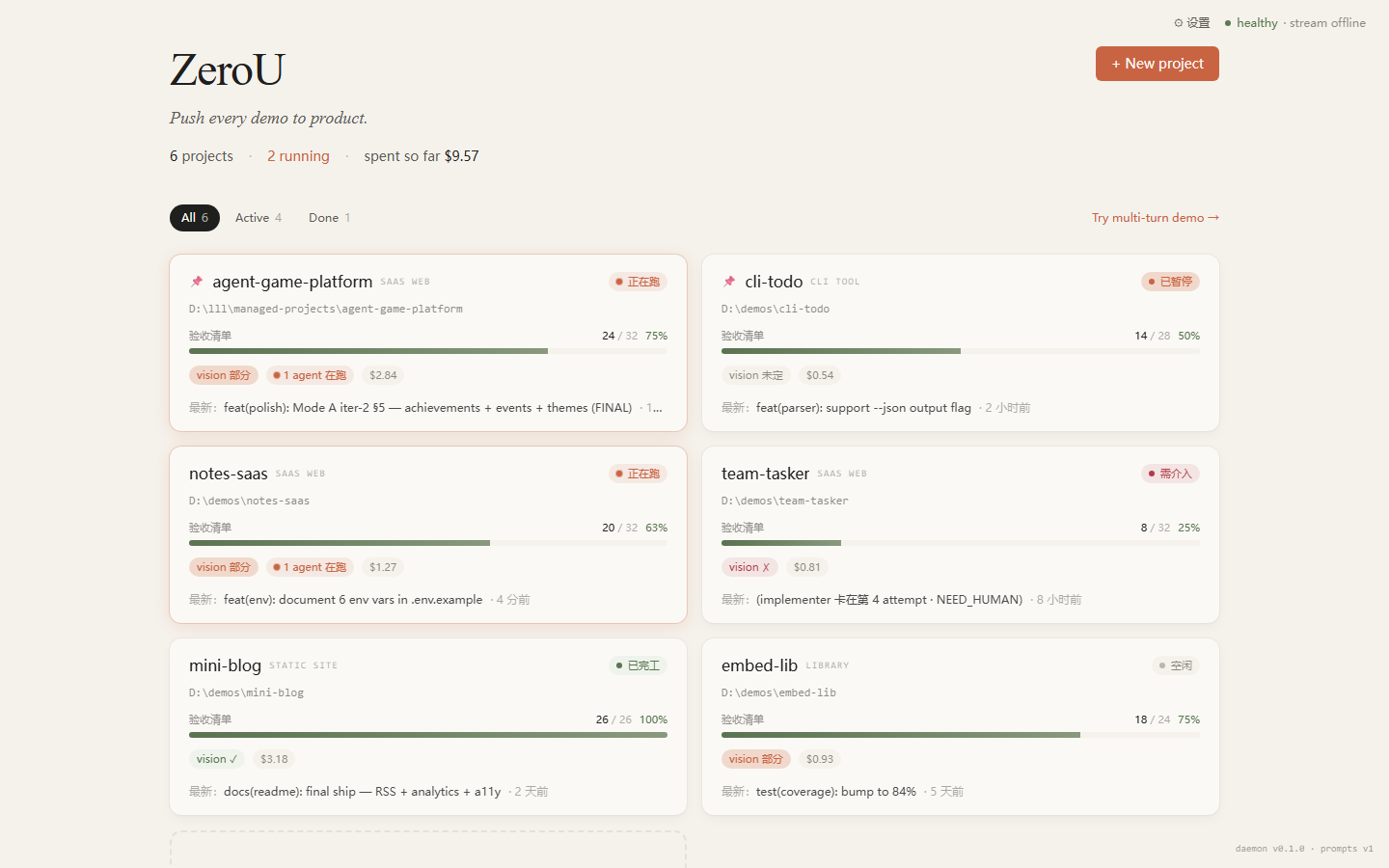
Task: Click the NEED_HUMAN implementer message on team-tasker
Action: coord(889,600)
